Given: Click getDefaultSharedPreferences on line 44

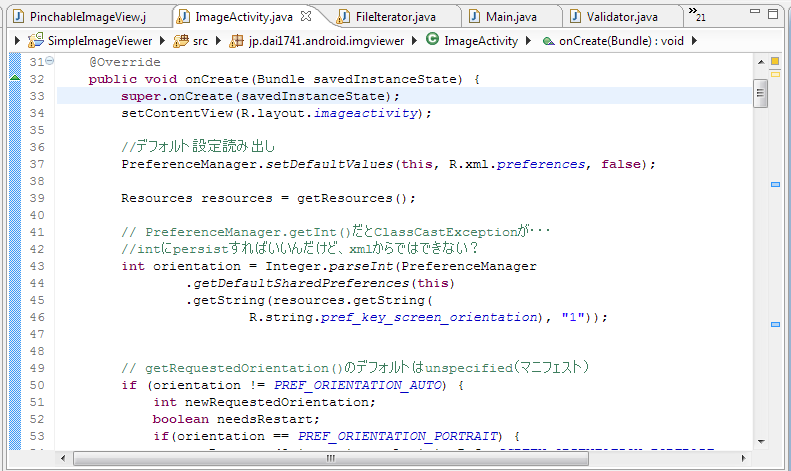Looking at the screenshot, I should click(301, 283).
